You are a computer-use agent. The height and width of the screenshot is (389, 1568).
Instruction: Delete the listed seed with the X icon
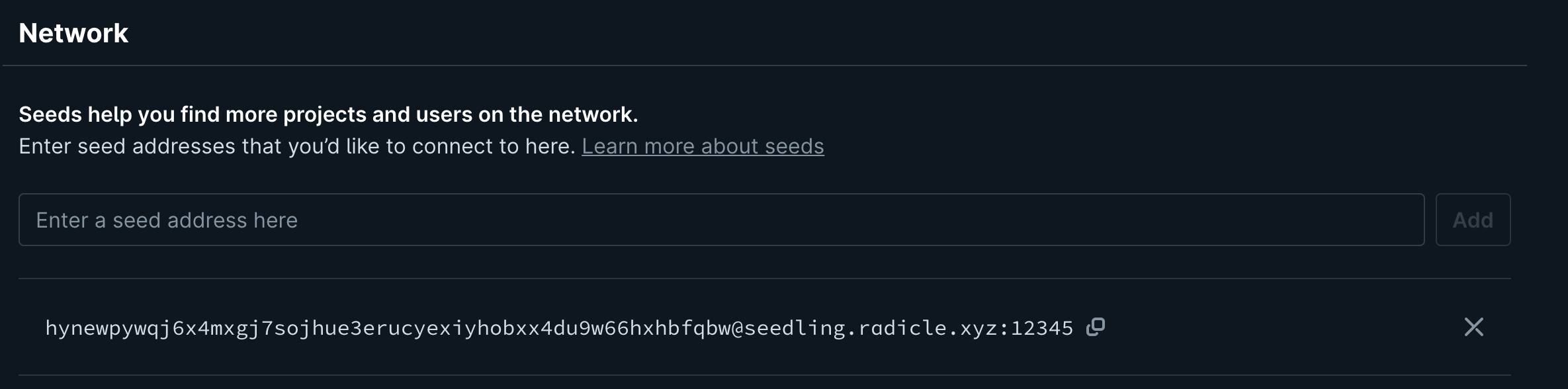pyautogui.click(x=1473, y=327)
